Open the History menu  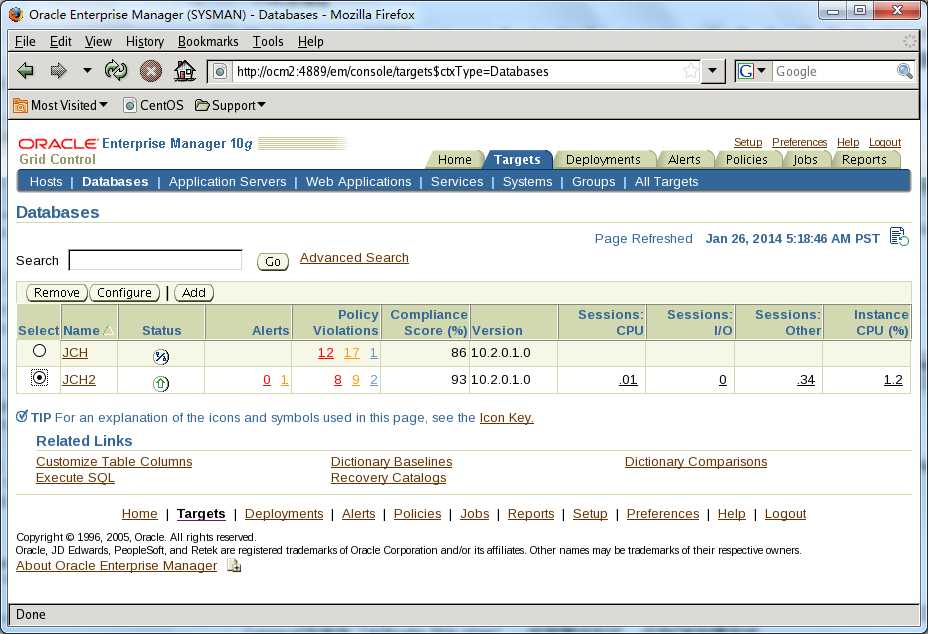tap(144, 41)
